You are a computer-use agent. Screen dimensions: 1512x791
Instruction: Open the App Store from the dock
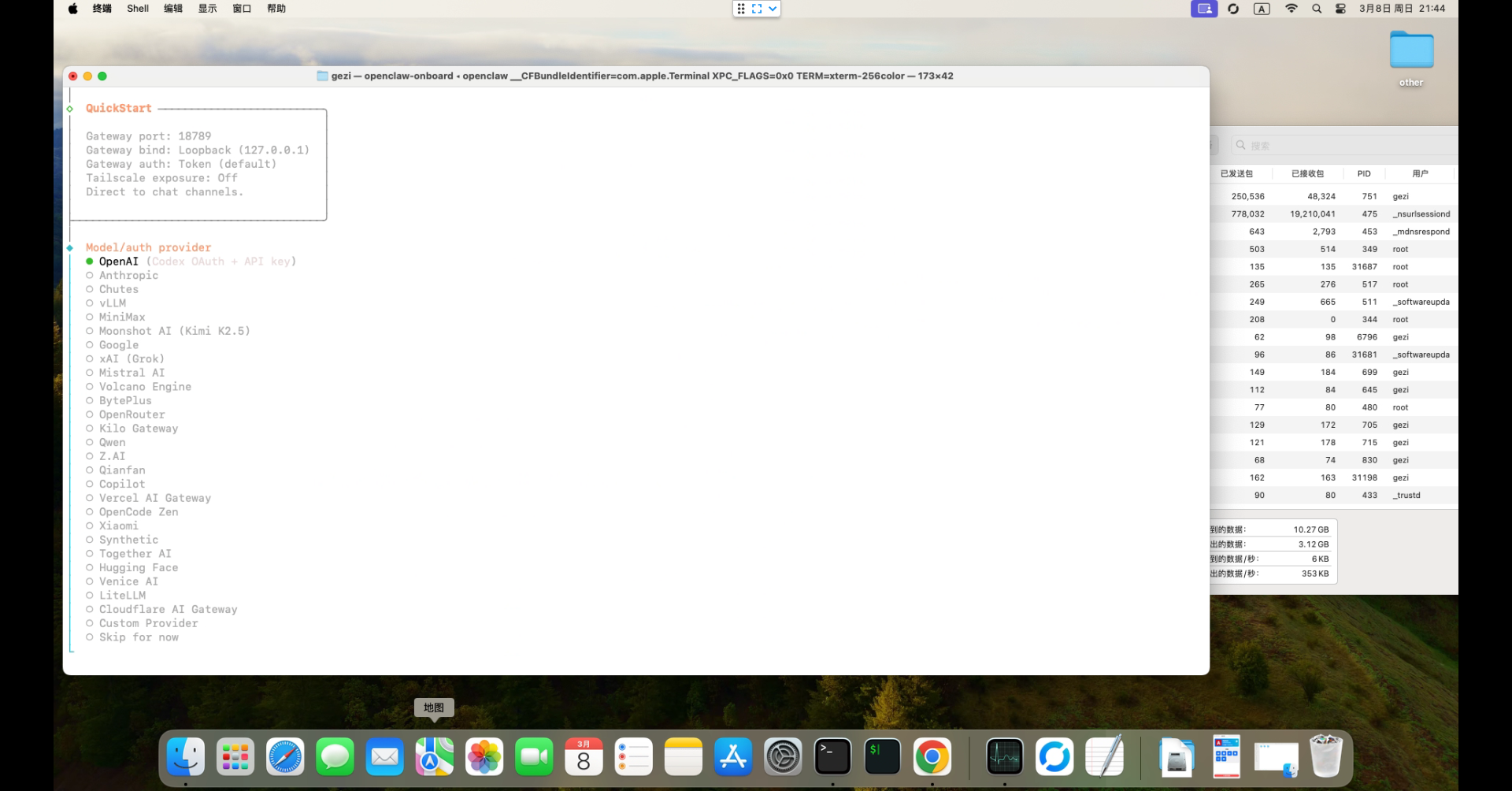click(x=733, y=757)
